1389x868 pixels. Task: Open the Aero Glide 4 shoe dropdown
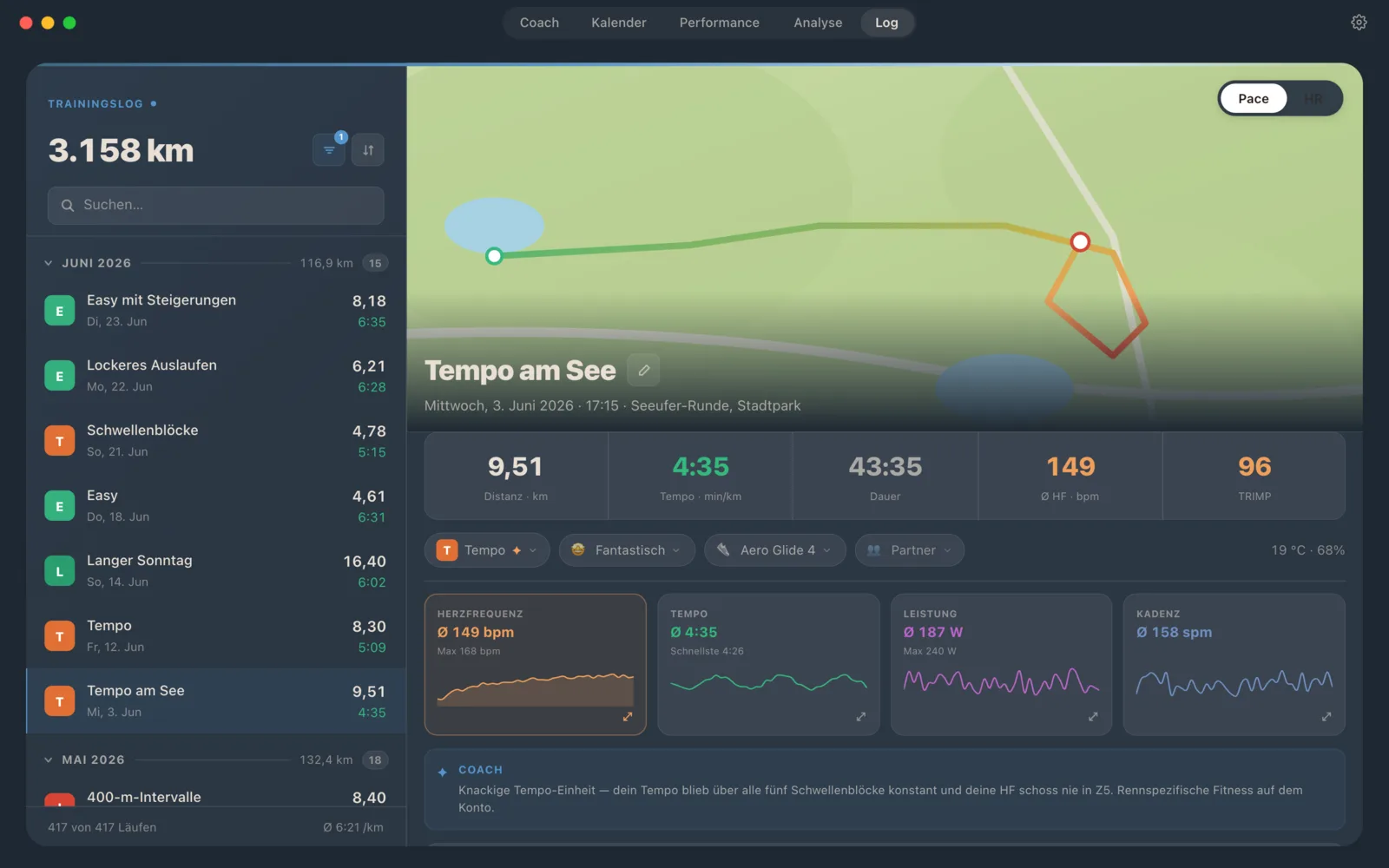tap(775, 550)
